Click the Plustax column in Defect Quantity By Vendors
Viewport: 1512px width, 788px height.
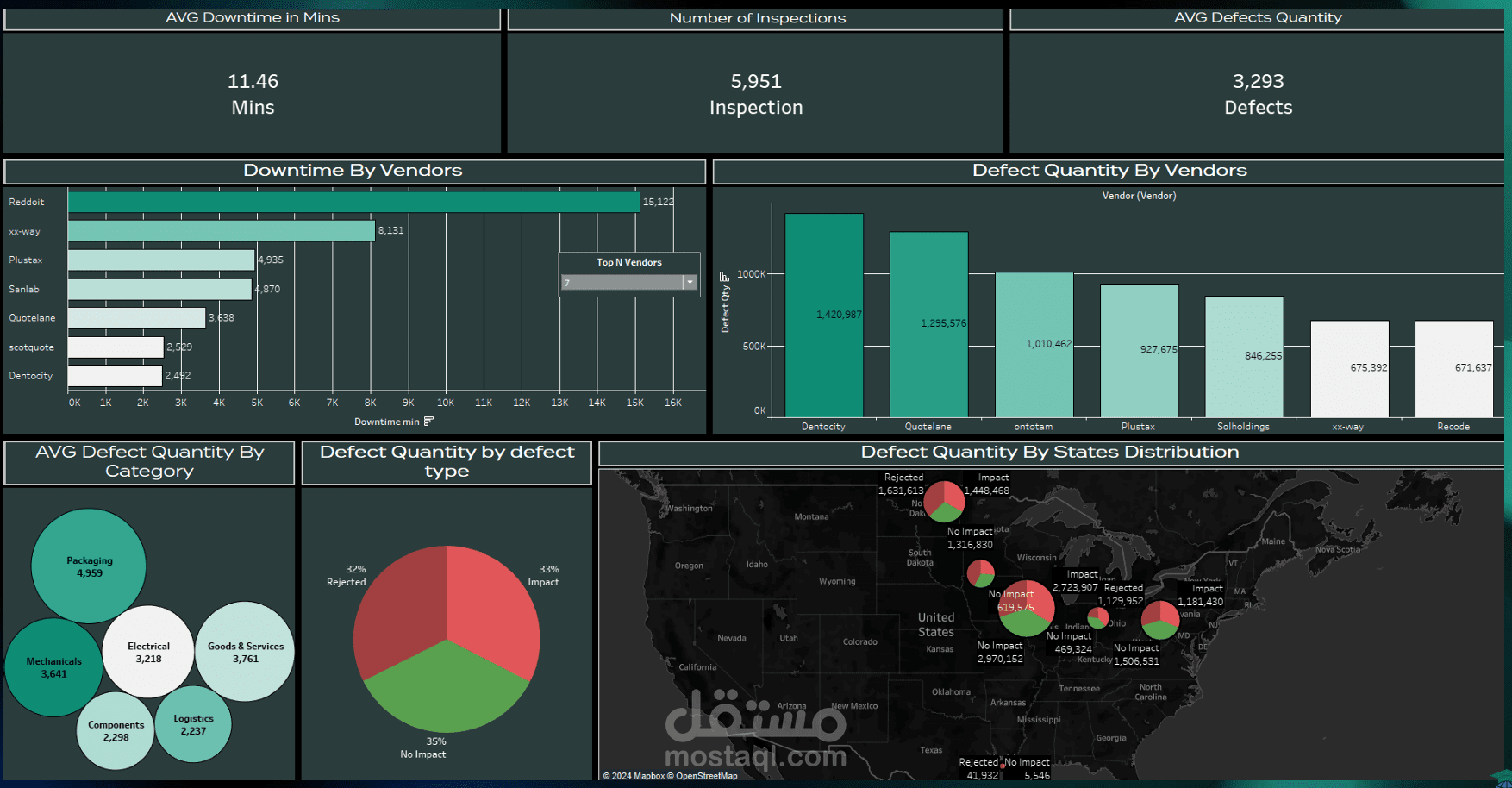1140,351
